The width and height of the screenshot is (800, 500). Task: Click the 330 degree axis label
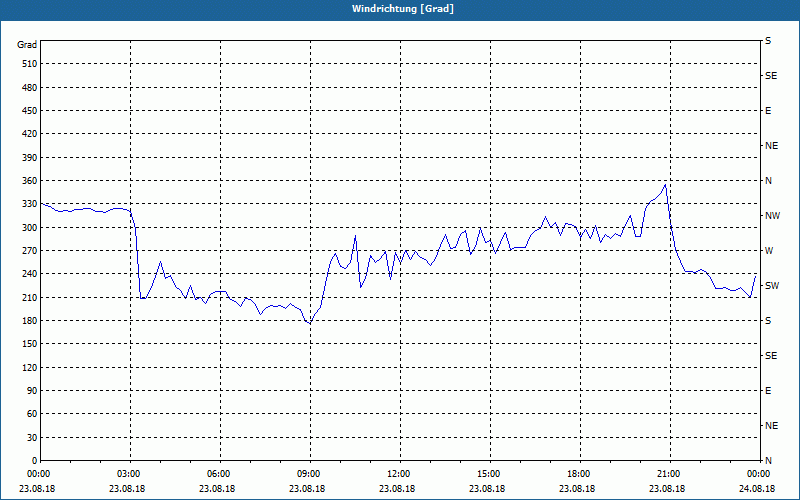click(30, 204)
